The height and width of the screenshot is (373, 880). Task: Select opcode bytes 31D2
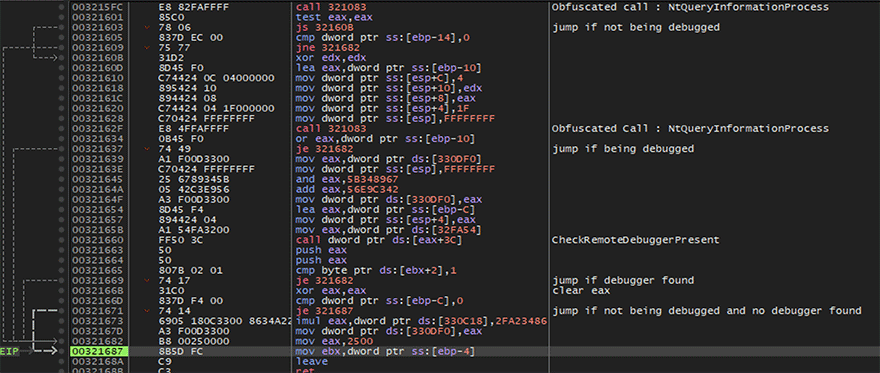tap(172, 58)
